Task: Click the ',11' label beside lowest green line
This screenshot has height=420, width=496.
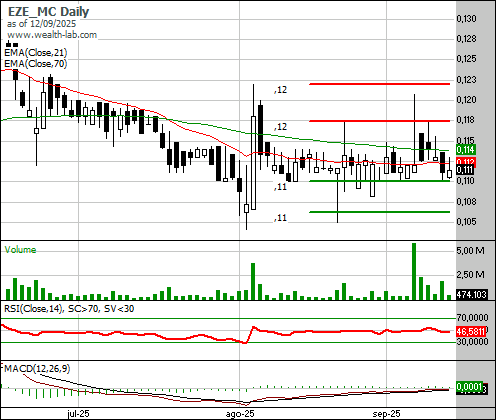Action: (280, 218)
